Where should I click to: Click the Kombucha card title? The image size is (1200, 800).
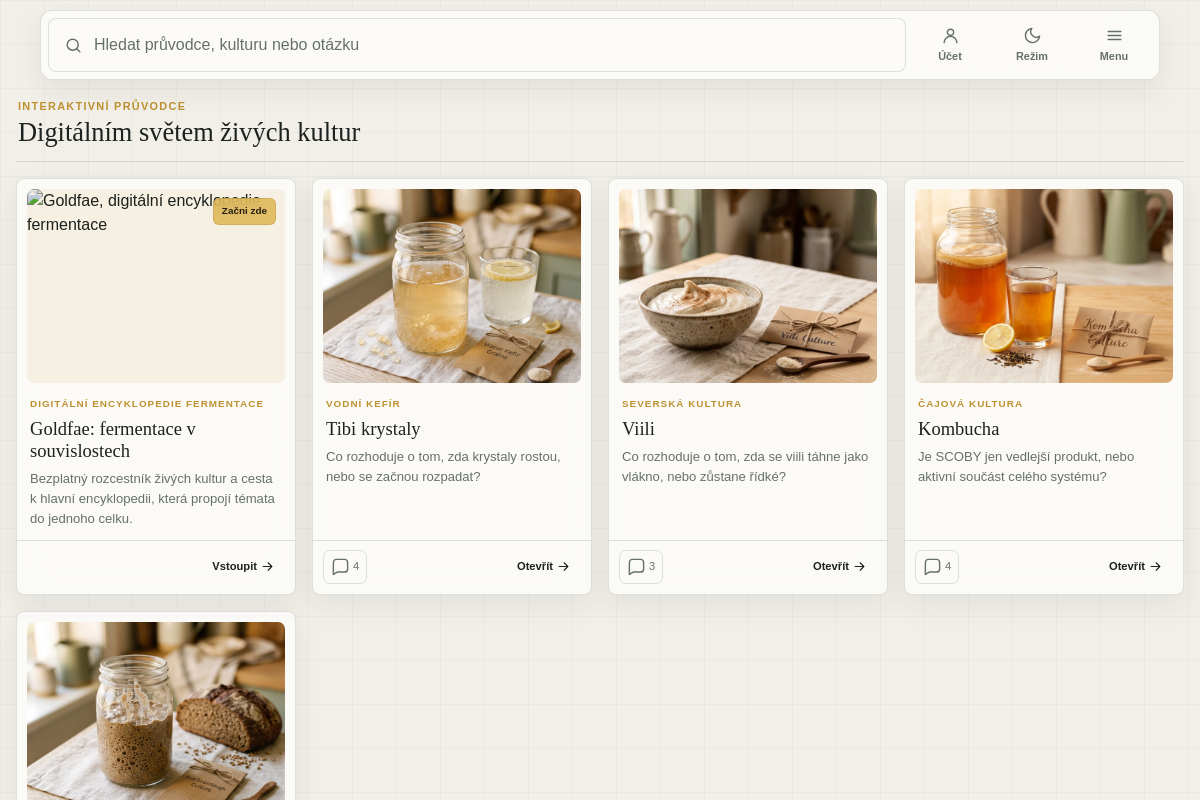click(x=959, y=429)
